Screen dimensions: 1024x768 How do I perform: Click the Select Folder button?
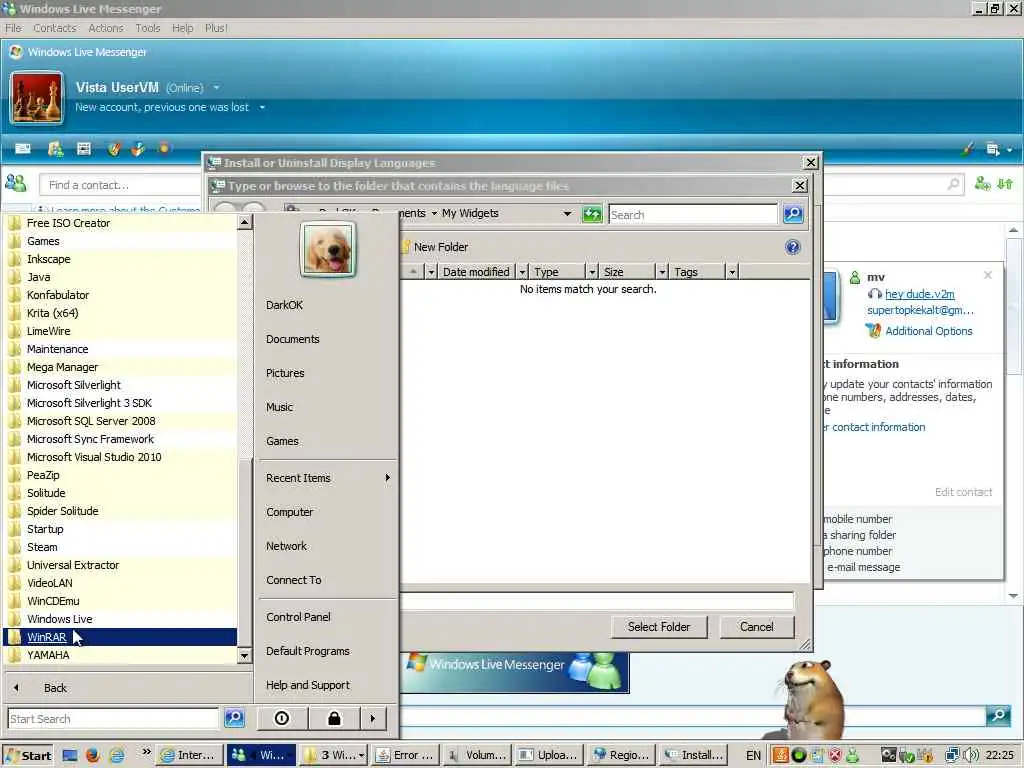tap(659, 627)
